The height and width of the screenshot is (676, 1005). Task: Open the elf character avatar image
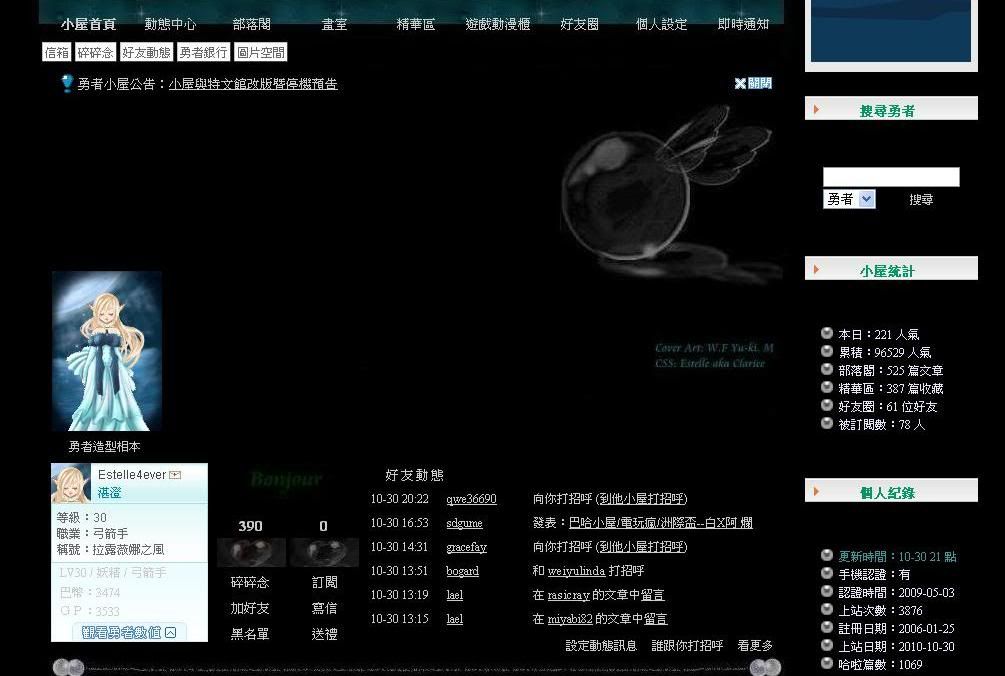click(x=107, y=351)
